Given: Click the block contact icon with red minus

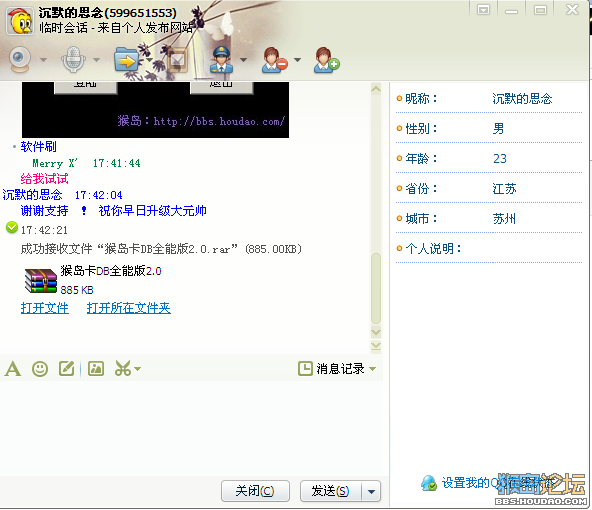Looking at the screenshot, I should (x=274, y=60).
